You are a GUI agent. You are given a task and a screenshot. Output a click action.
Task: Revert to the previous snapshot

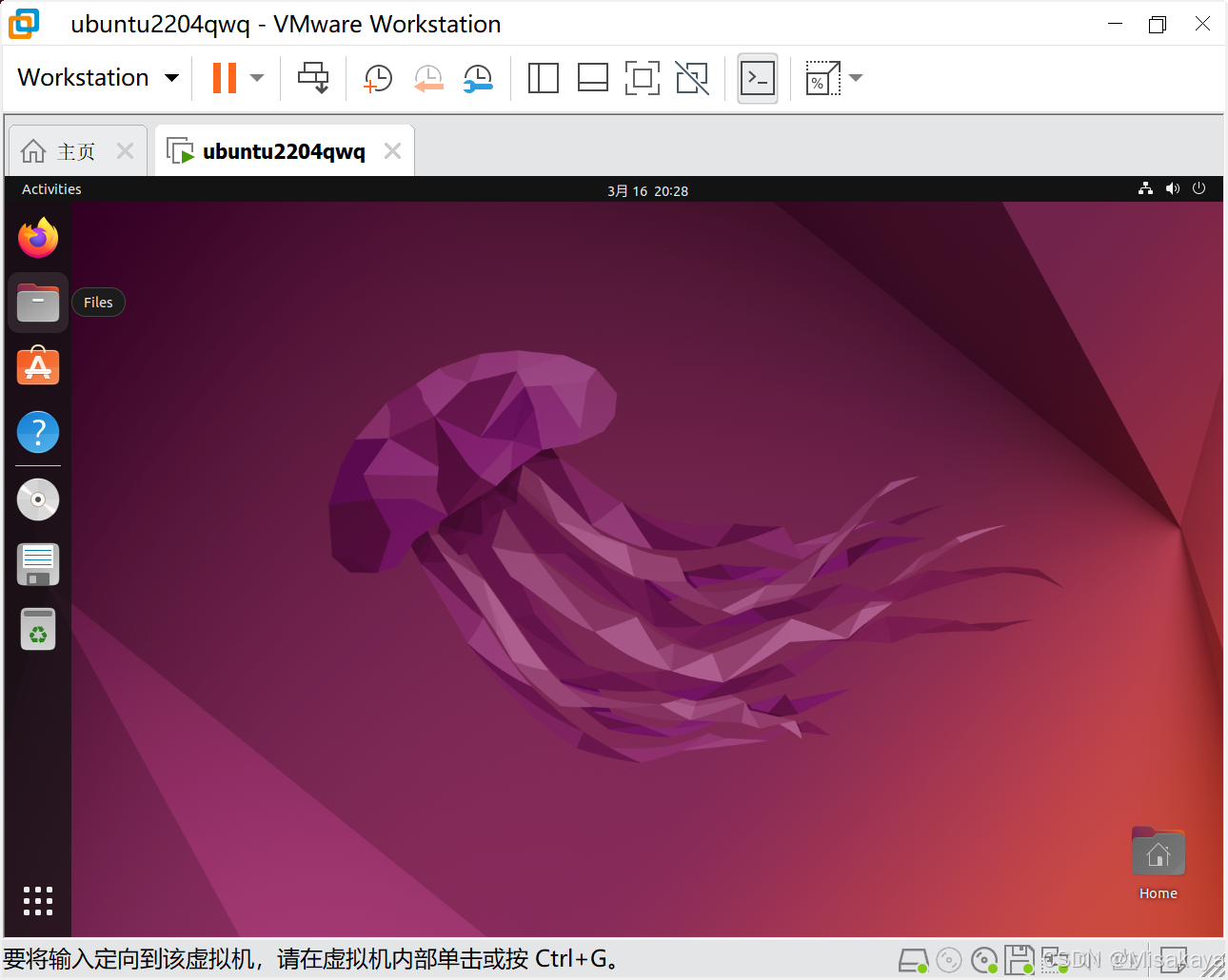pyautogui.click(x=428, y=79)
